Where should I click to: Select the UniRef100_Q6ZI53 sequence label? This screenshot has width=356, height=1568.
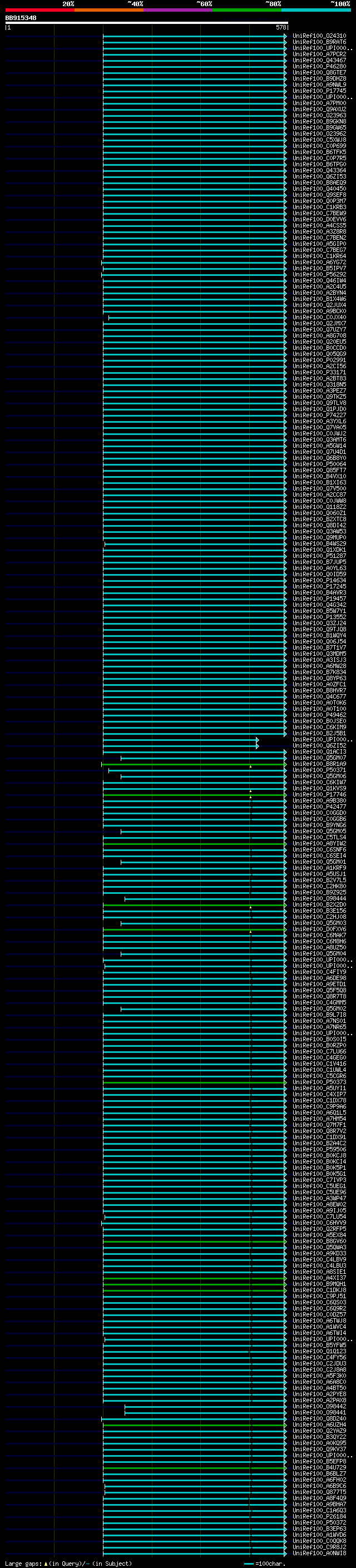tap(319, 176)
